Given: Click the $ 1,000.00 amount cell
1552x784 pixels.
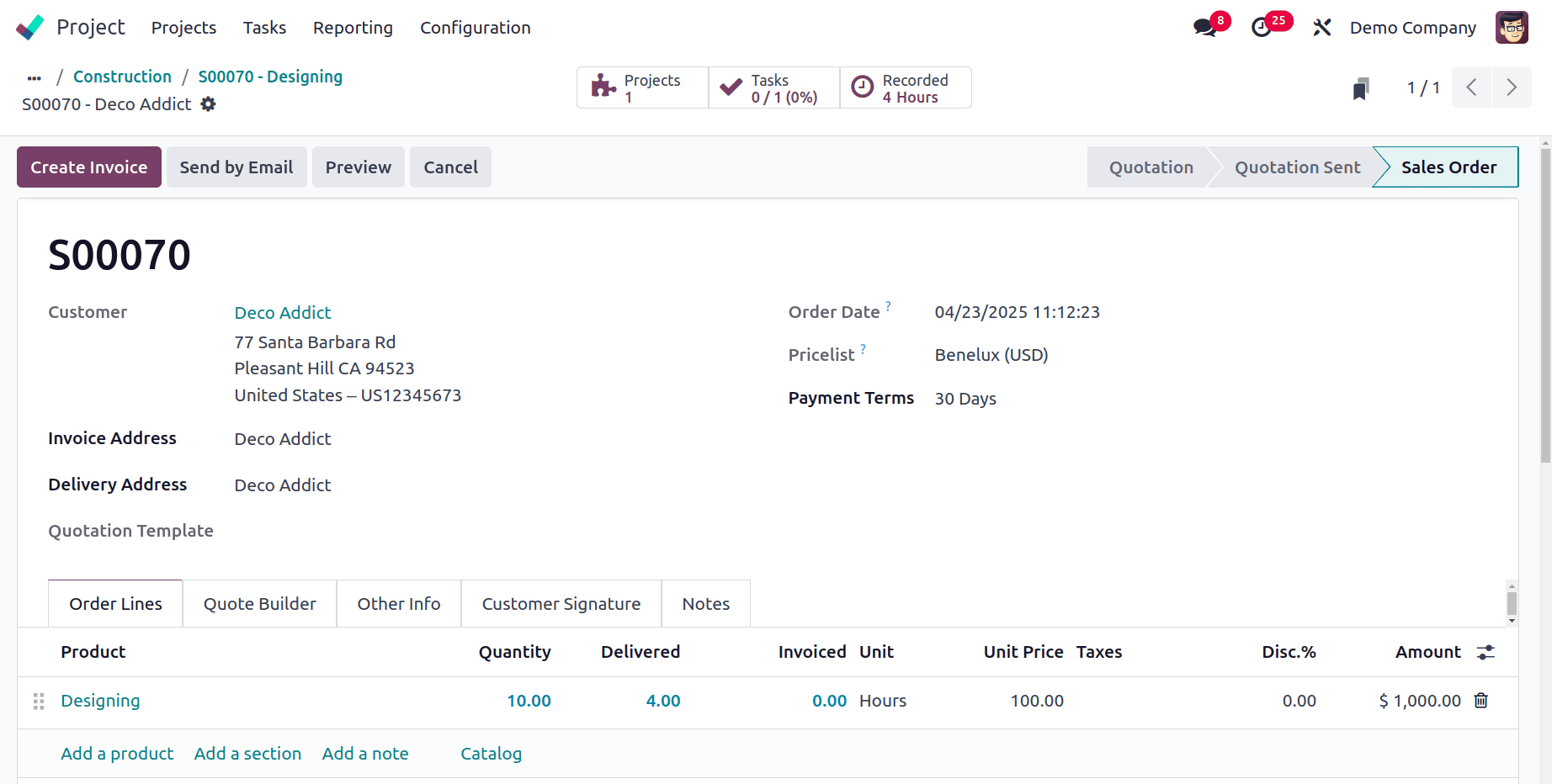Looking at the screenshot, I should [1420, 701].
